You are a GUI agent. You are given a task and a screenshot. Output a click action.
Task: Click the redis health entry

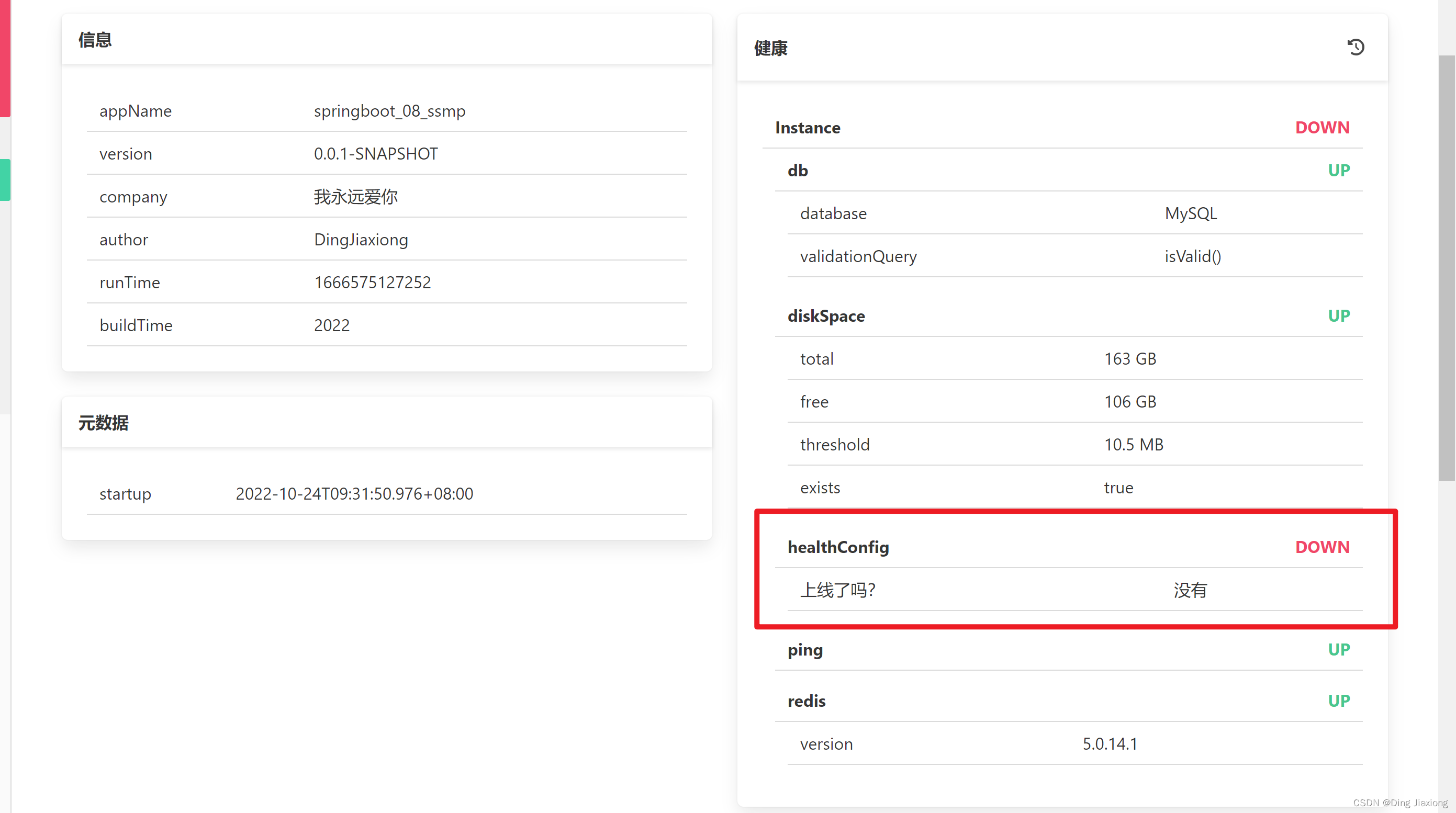807,701
